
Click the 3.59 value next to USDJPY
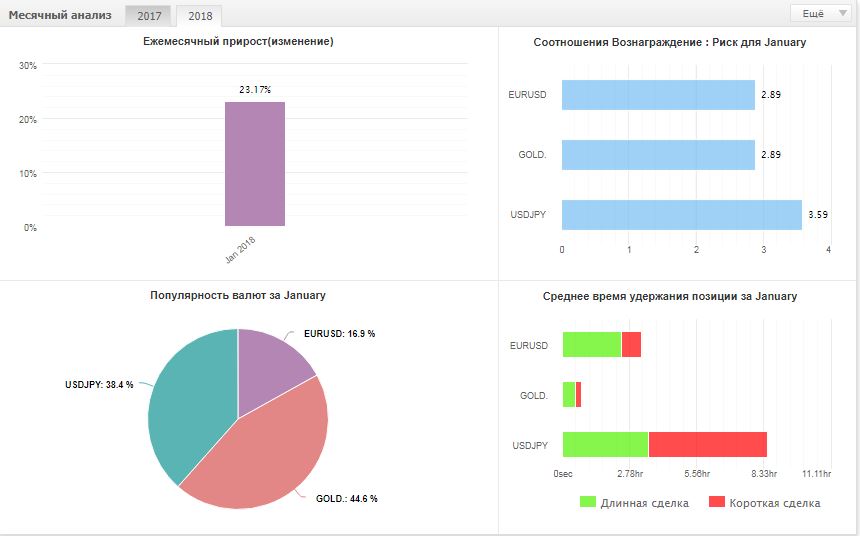click(818, 215)
